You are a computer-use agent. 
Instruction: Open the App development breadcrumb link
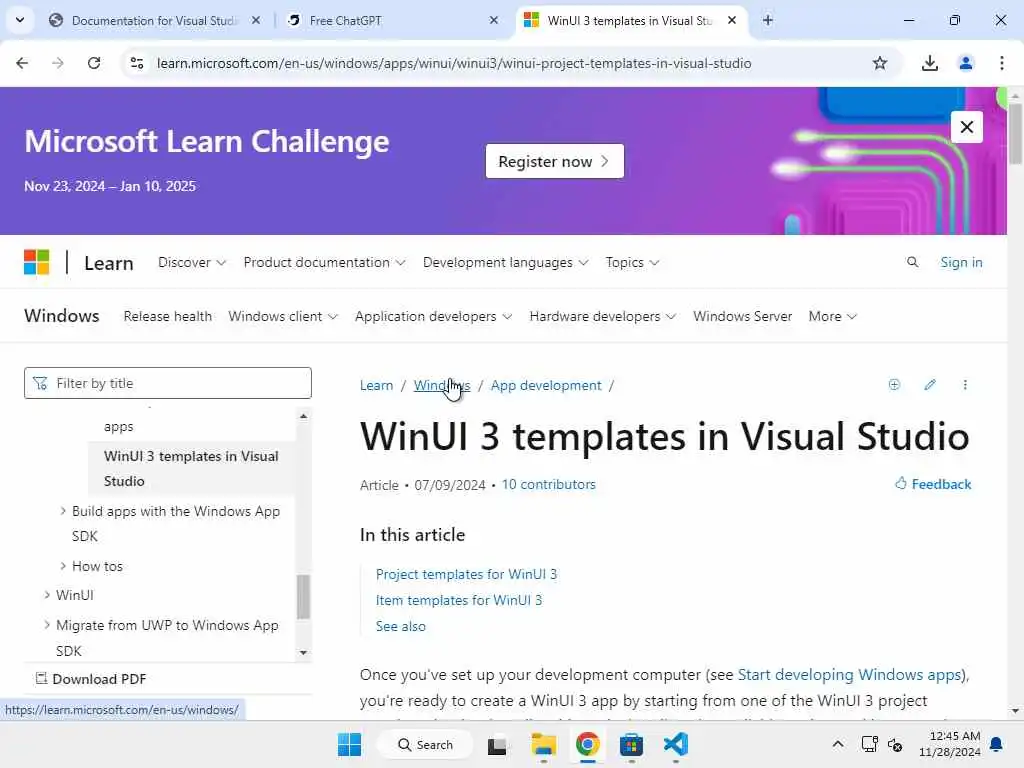pyautogui.click(x=546, y=385)
